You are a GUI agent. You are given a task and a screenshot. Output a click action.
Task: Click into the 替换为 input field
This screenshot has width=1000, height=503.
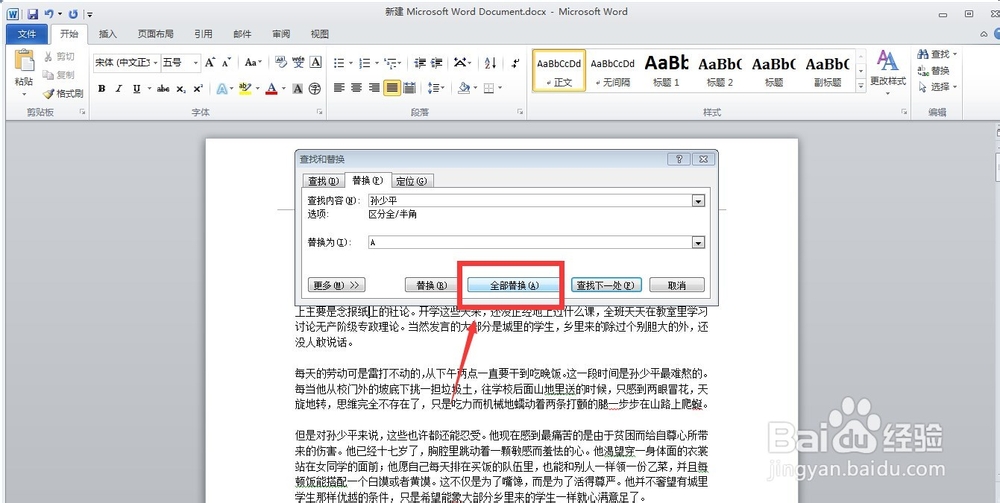531,243
